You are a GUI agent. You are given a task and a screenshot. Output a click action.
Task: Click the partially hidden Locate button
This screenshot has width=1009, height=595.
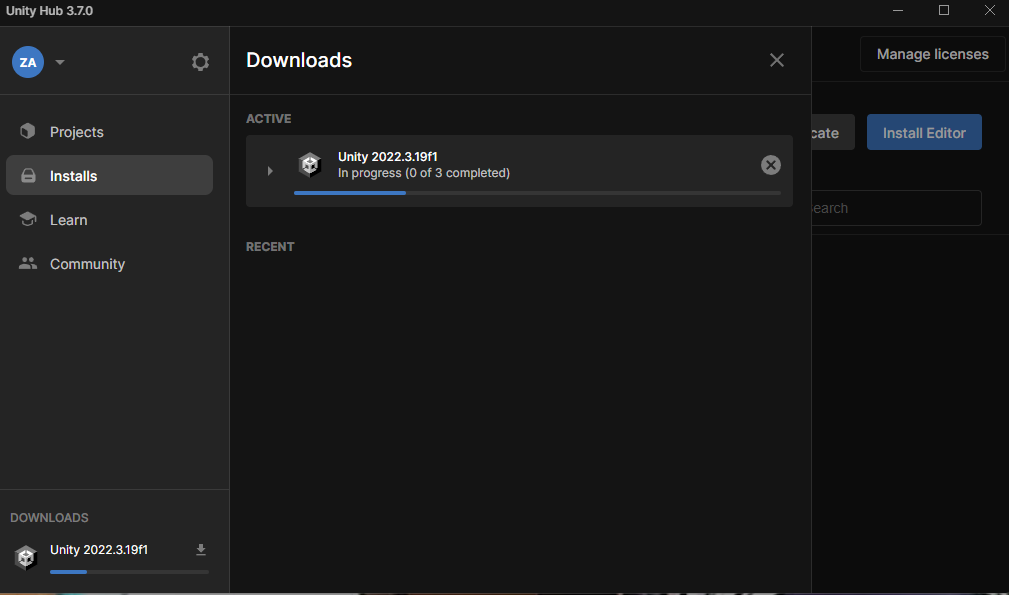tap(832, 133)
